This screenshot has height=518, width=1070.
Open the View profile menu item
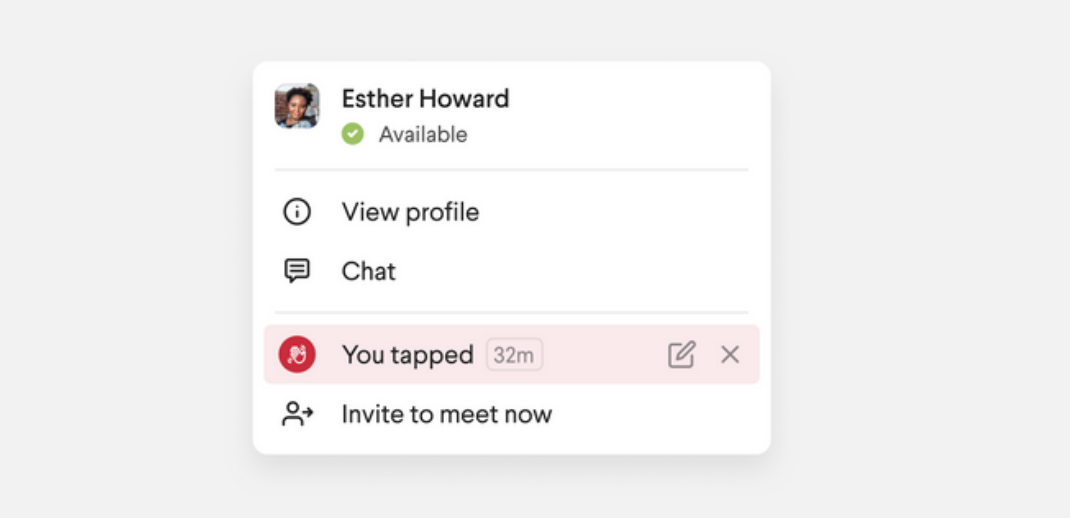(410, 212)
